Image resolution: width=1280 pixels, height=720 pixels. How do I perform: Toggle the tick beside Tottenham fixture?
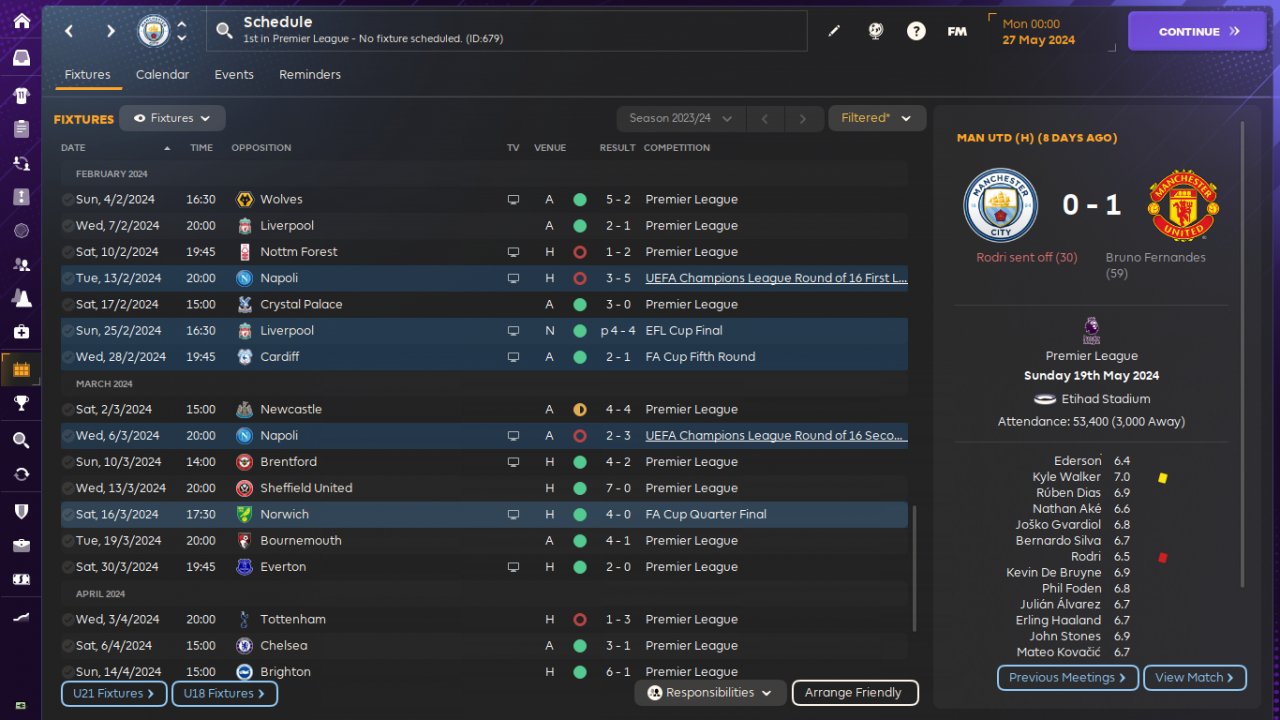tap(67, 620)
